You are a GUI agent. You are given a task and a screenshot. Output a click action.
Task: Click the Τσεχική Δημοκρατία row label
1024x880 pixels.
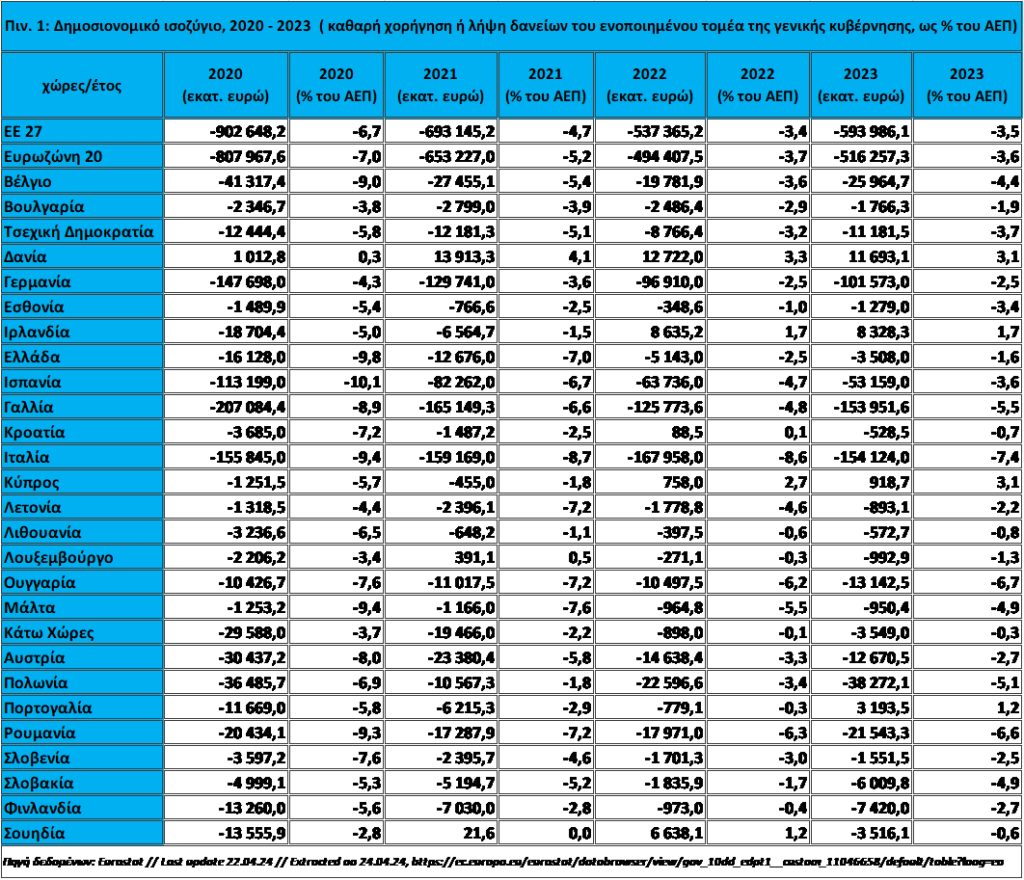coord(78,231)
